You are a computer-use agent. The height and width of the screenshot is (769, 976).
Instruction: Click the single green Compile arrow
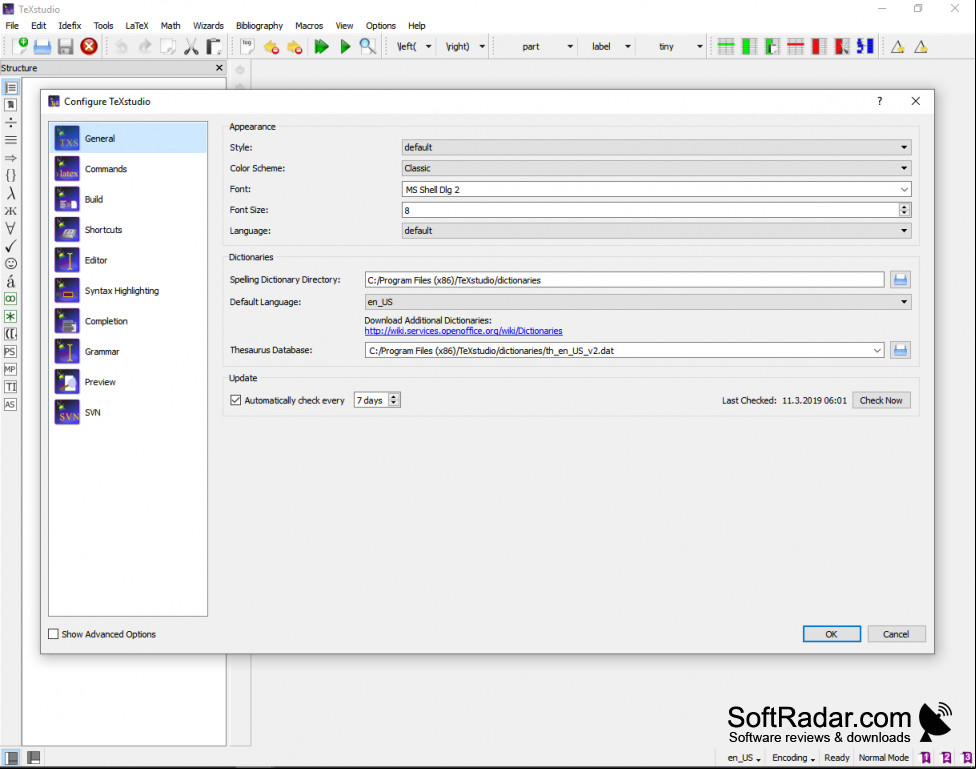[345, 46]
